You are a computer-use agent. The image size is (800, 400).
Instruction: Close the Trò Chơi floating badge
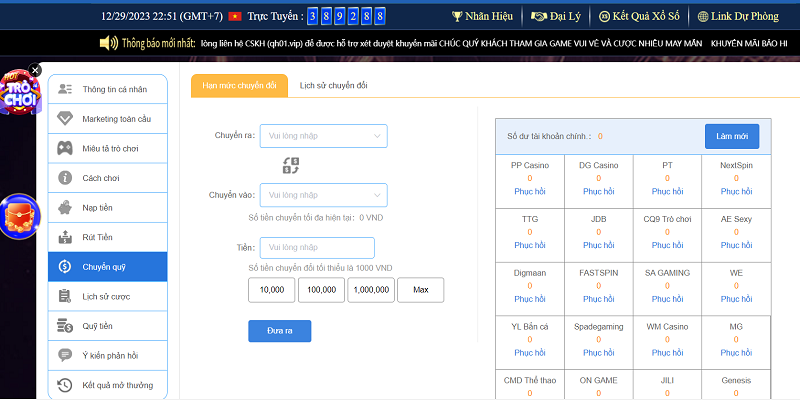tap(36, 70)
